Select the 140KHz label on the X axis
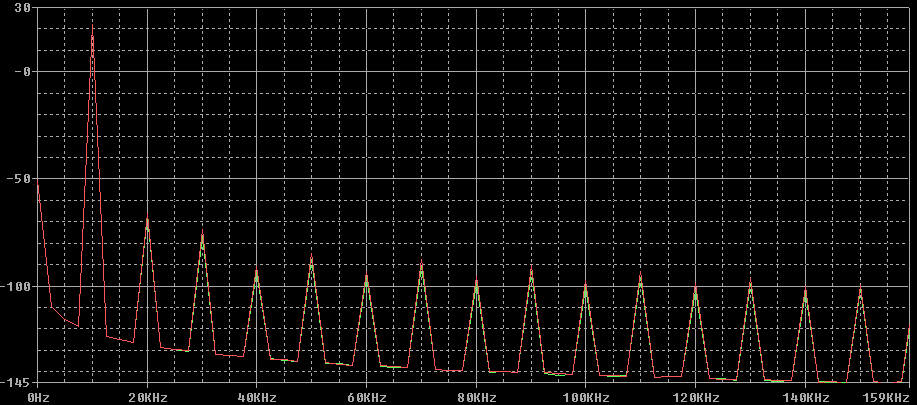The height and width of the screenshot is (405, 917). [x=805, y=398]
